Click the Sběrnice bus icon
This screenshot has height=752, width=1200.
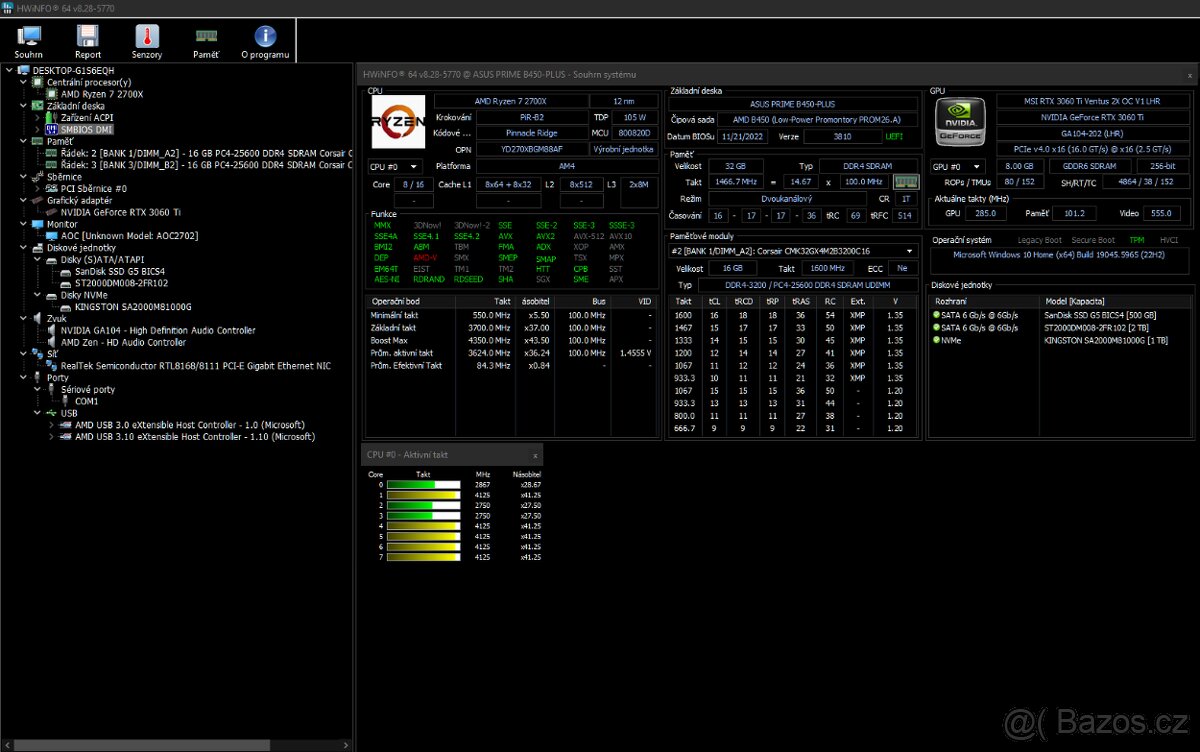(x=38, y=176)
